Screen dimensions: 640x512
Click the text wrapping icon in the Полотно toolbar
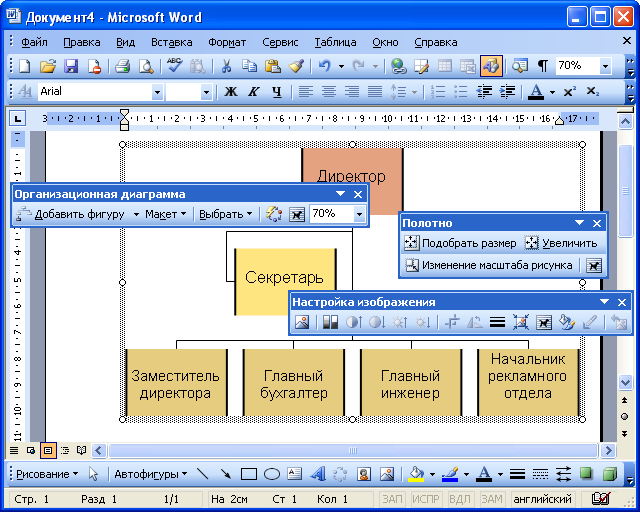(594, 265)
